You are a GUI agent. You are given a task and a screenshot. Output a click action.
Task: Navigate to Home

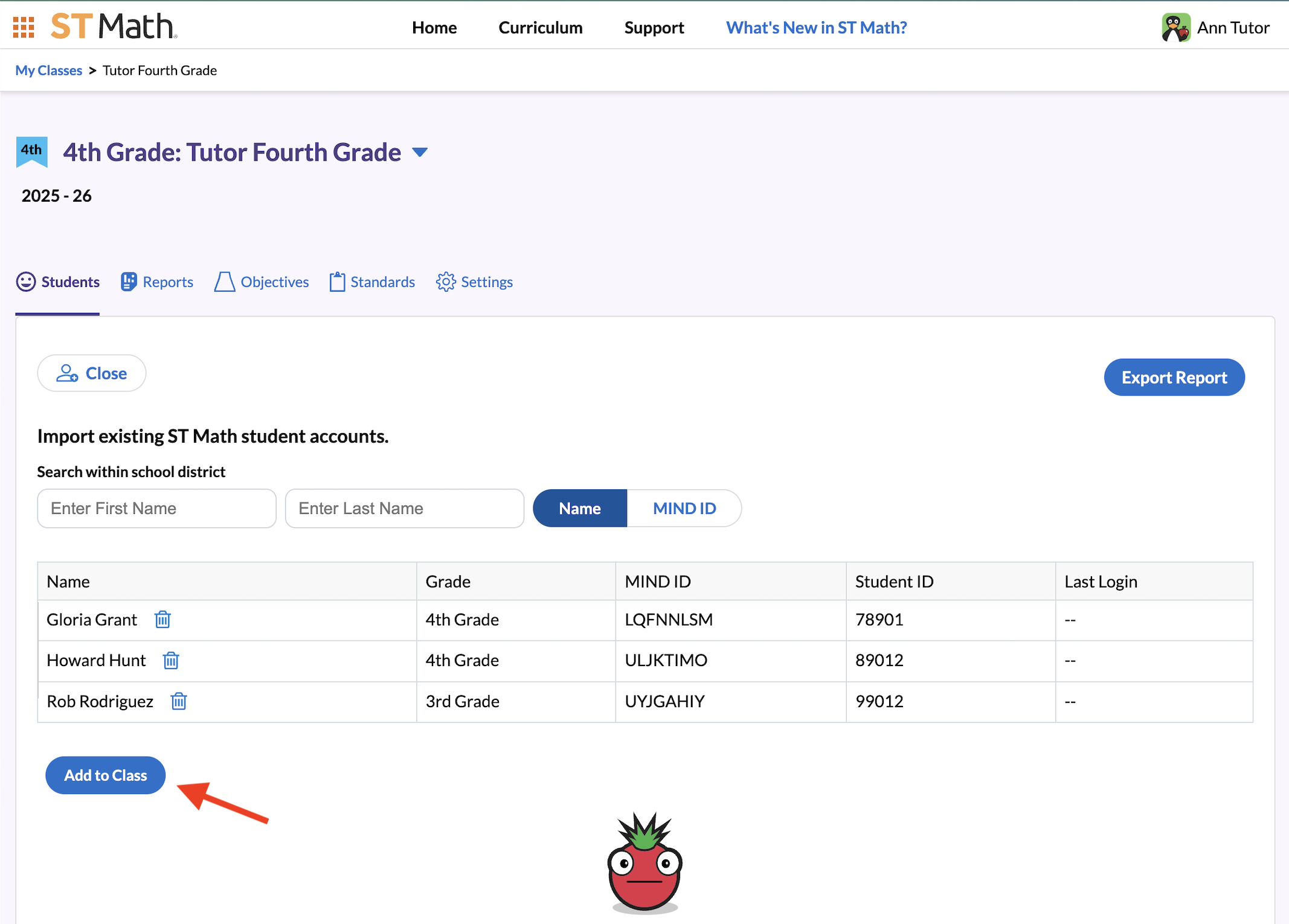click(x=434, y=27)
